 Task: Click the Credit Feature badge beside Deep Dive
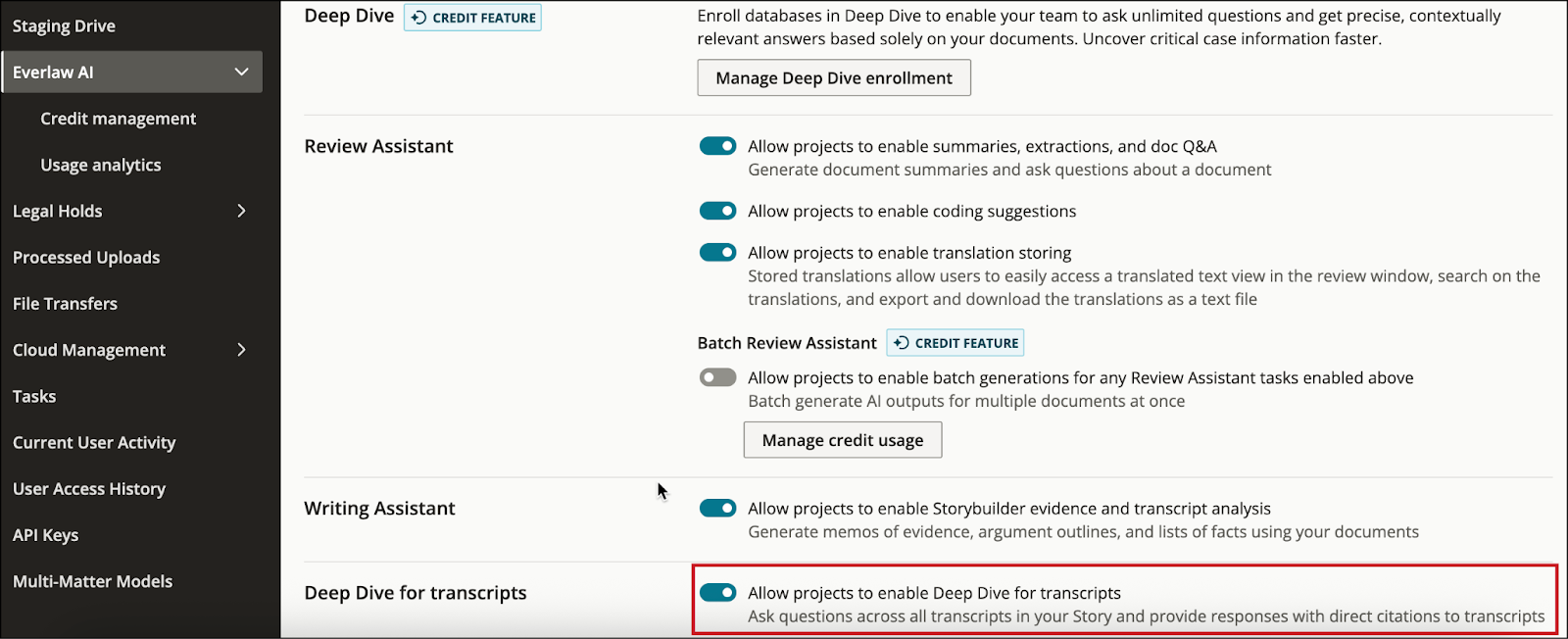click(x=472, y=17)
